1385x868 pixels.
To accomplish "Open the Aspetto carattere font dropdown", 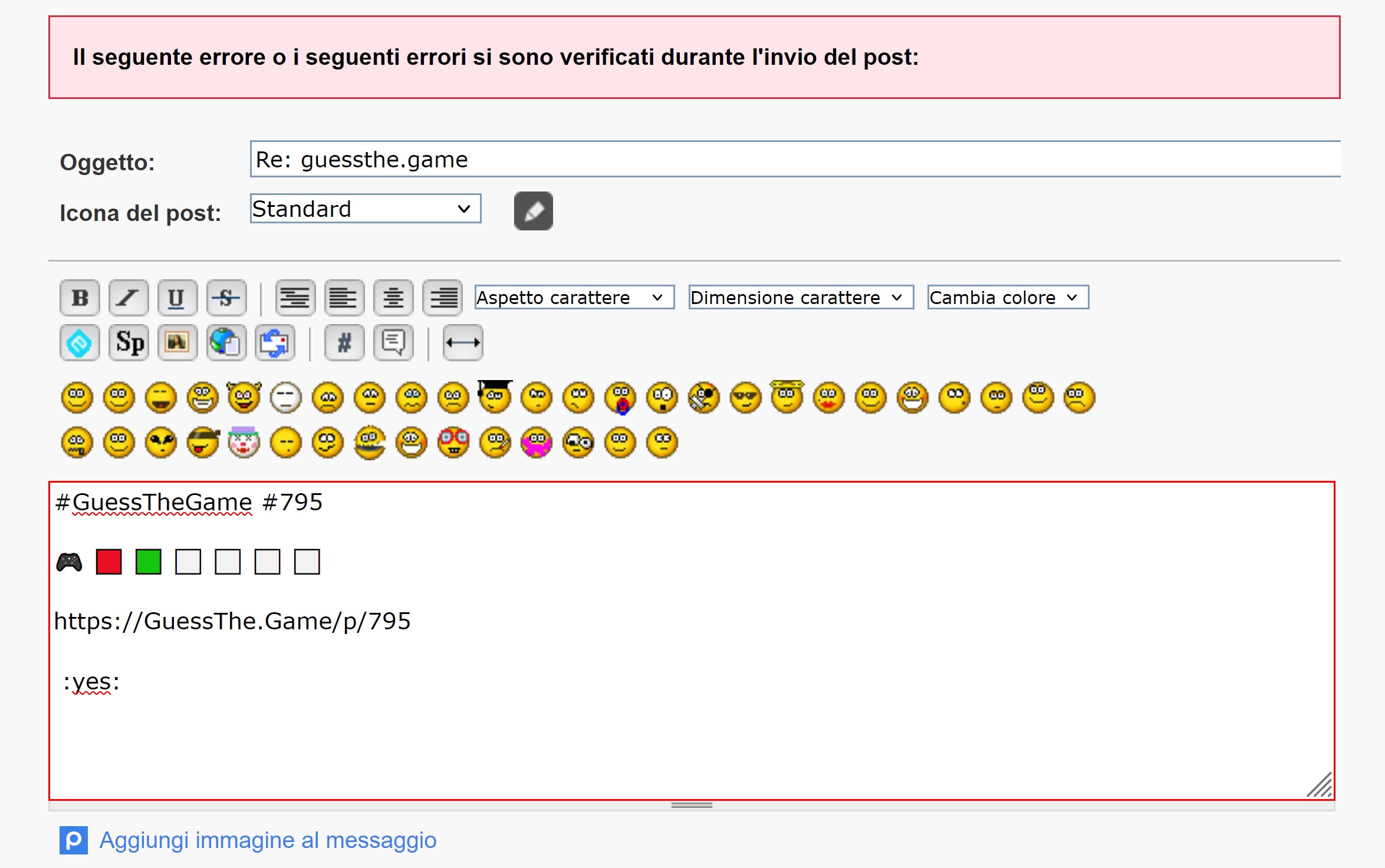I will (x=574, y=298).
